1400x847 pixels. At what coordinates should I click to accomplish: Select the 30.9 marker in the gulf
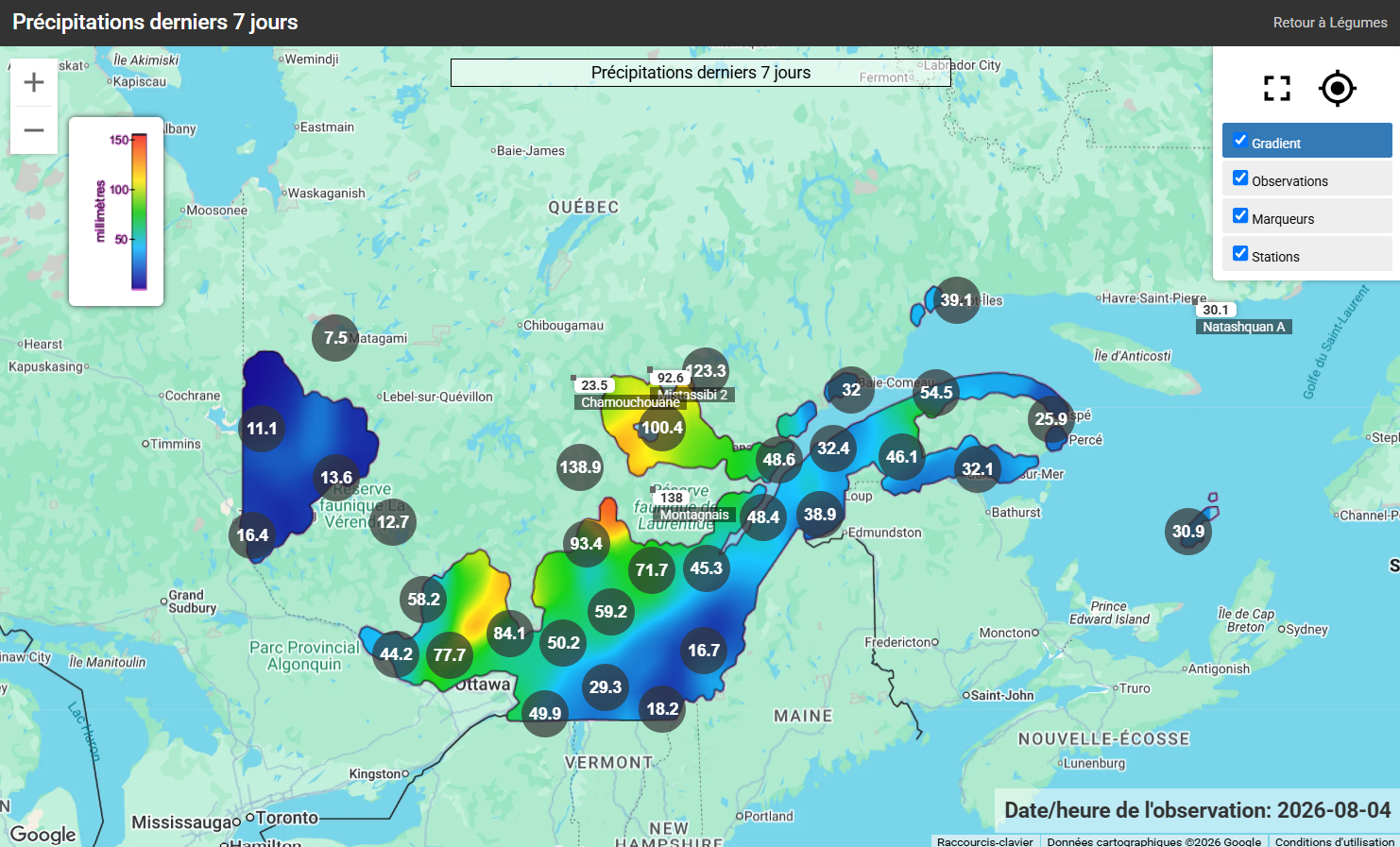coord(1188,532)
